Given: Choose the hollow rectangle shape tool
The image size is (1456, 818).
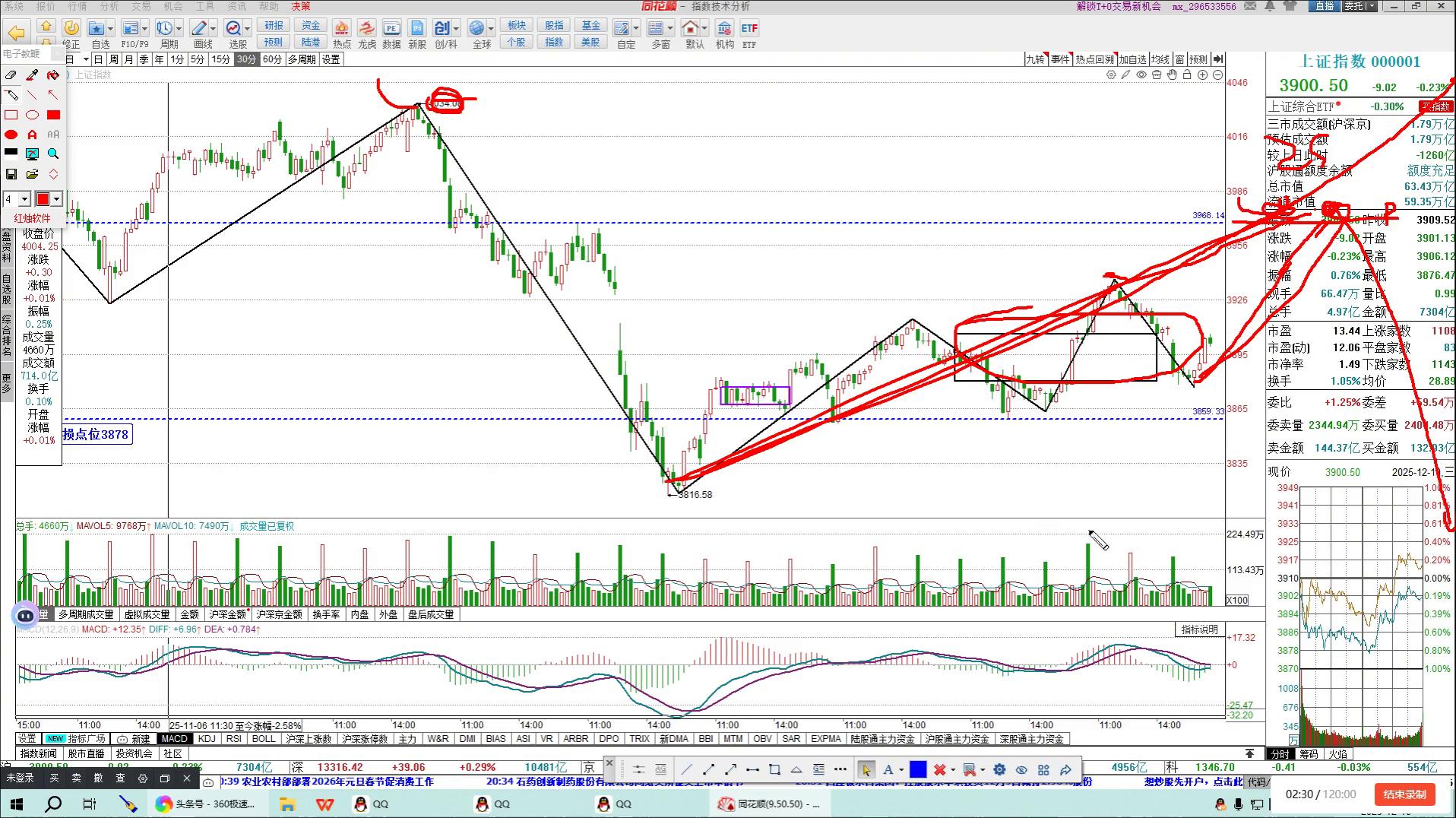Looking at the screenshot, I should (11, 115).
